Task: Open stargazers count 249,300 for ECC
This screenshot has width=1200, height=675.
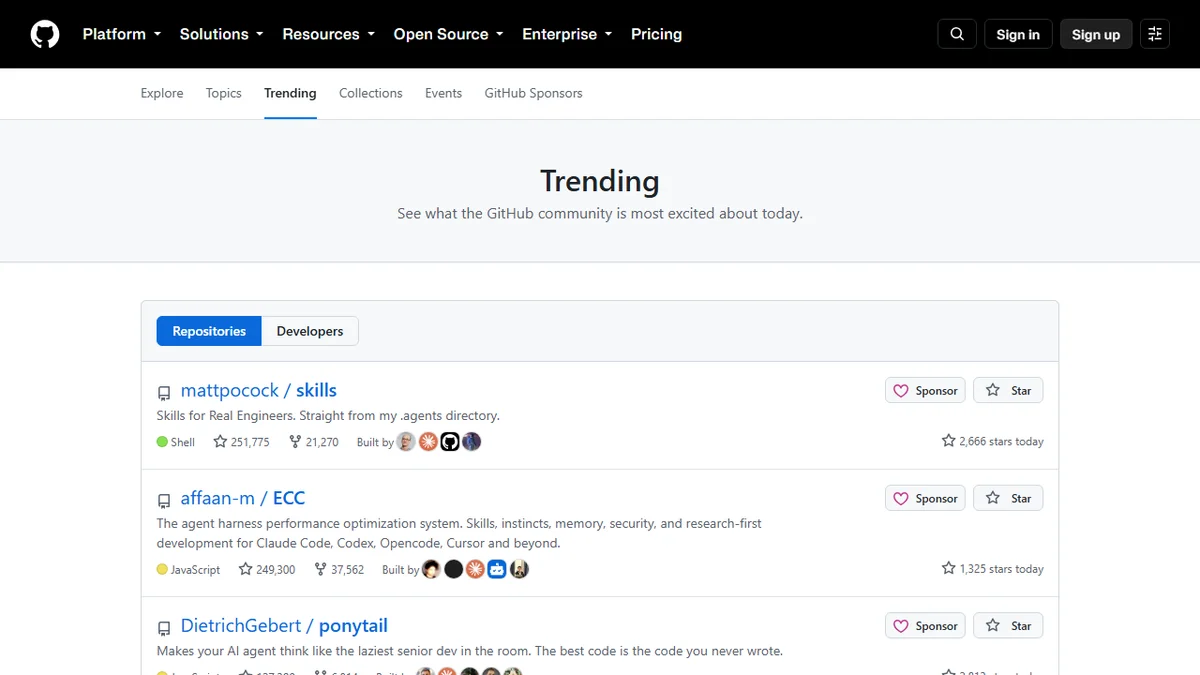Action: click(267, 569)
